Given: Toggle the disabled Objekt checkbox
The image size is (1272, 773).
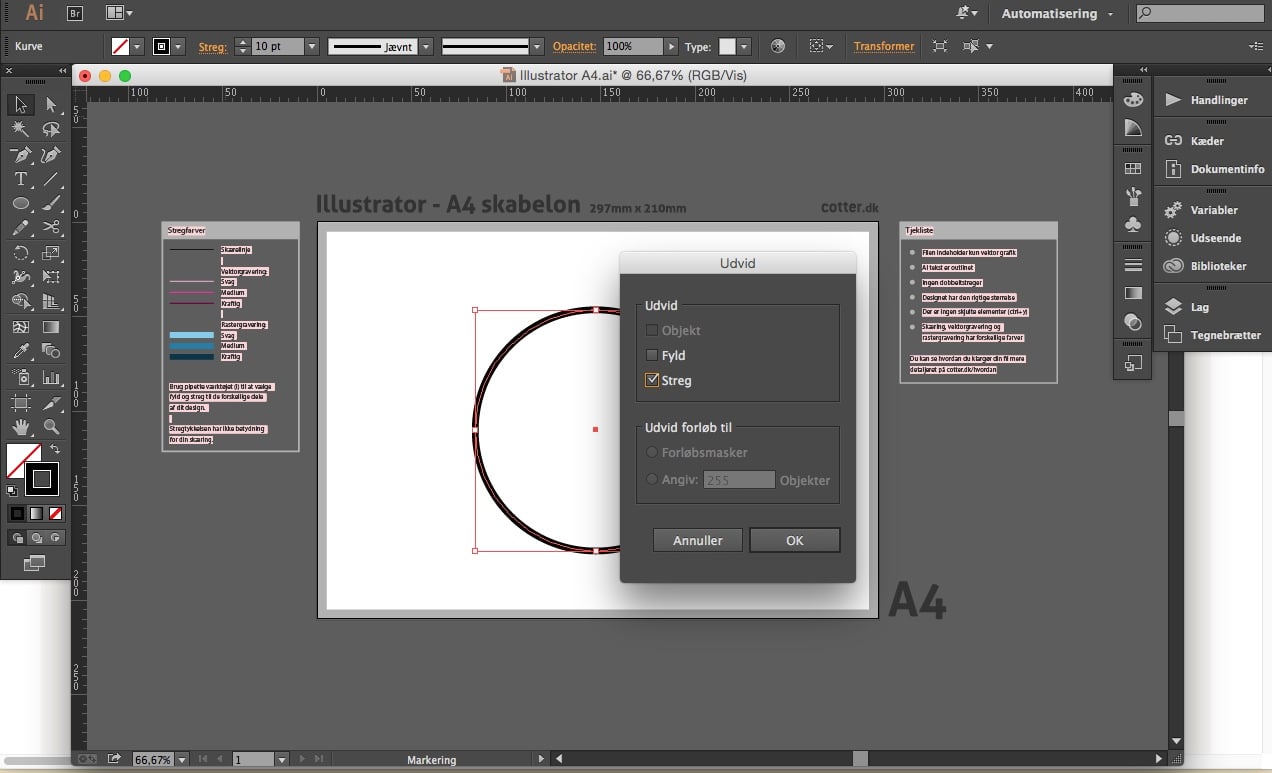Looking at the screenshot, I should (652, 330).
